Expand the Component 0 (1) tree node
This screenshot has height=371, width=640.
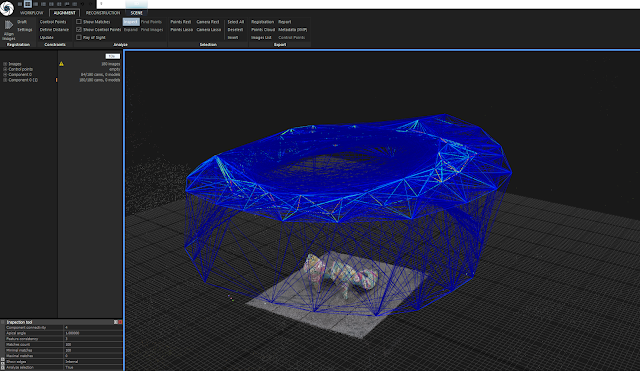click(5, 80)
